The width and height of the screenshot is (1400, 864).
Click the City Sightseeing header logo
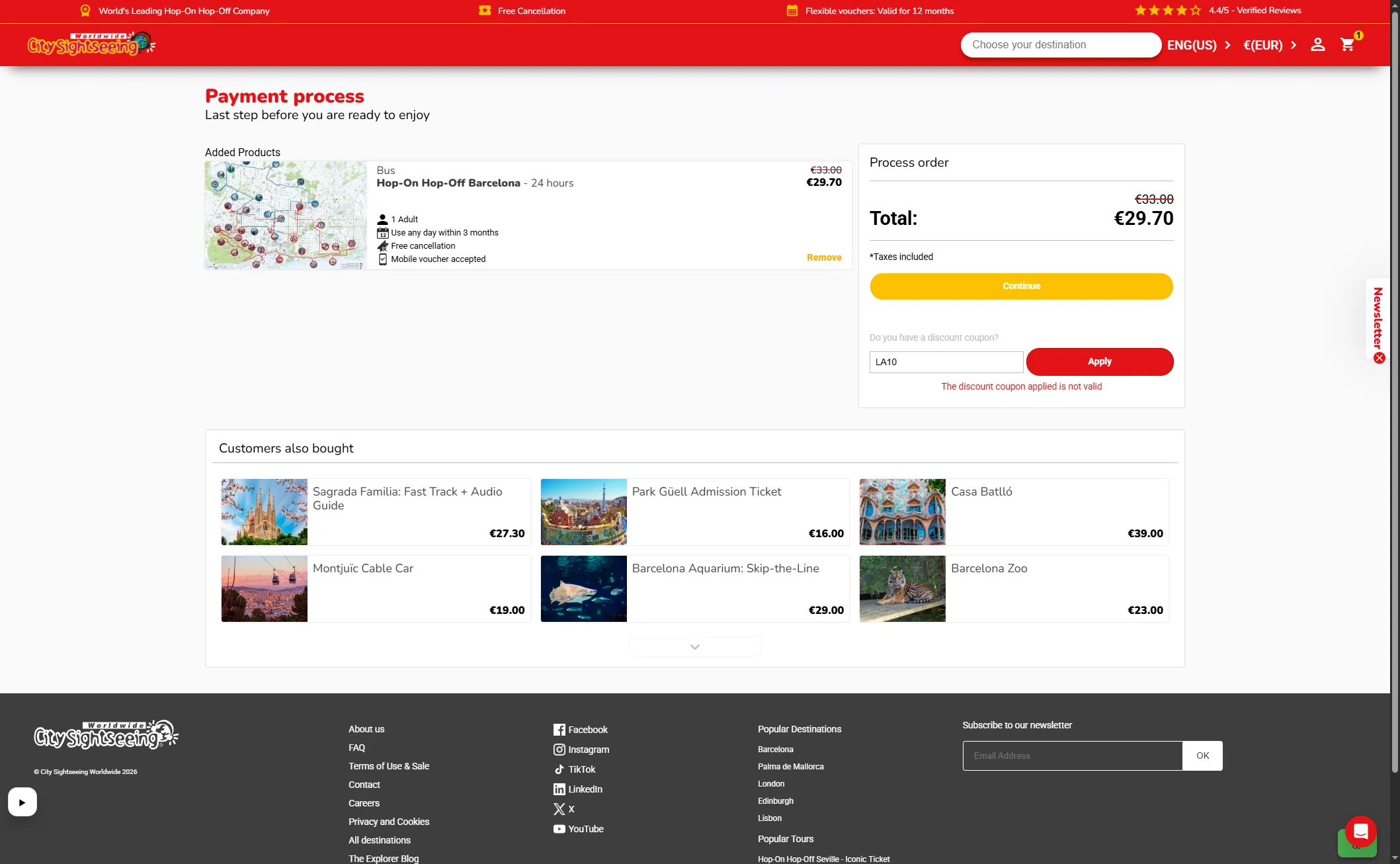91,44
